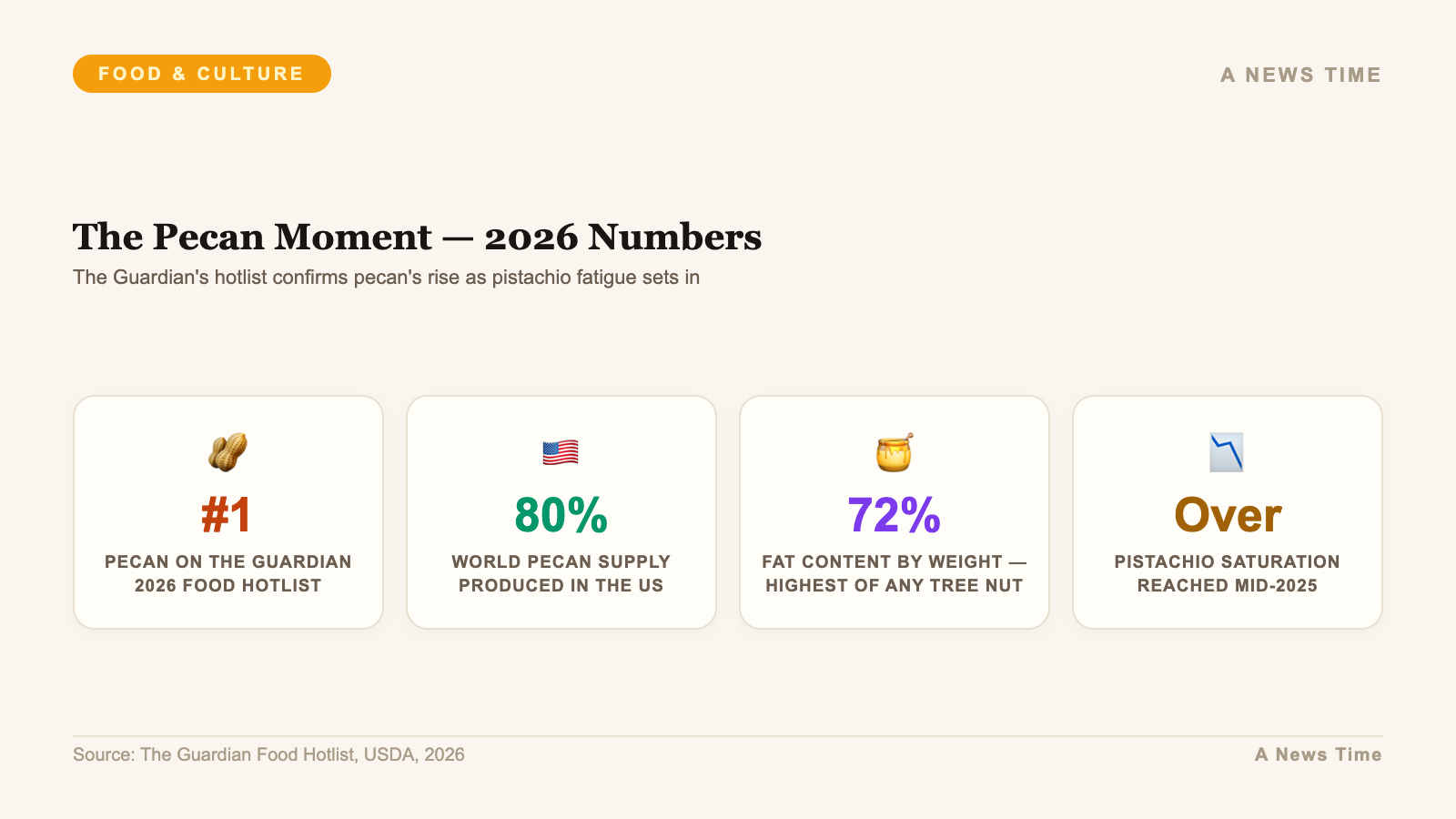Screen dimensions: 1456x819
Task: Click "Fat Content by Weight" label
Action: pos(894,573)
